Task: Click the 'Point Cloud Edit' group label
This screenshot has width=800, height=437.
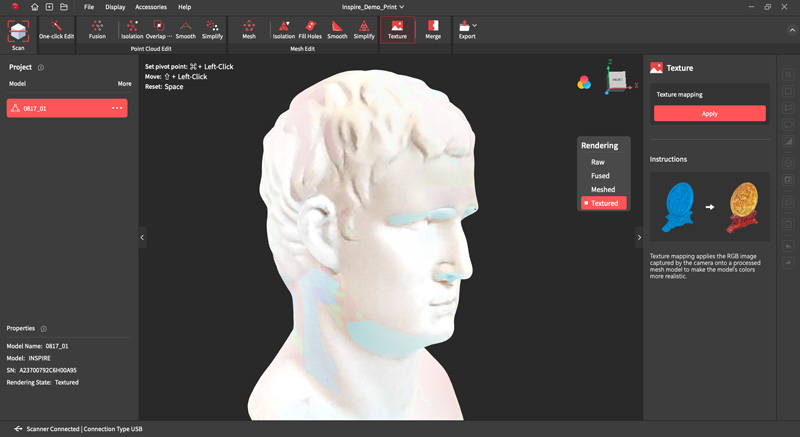Action: tap(151, 49)
